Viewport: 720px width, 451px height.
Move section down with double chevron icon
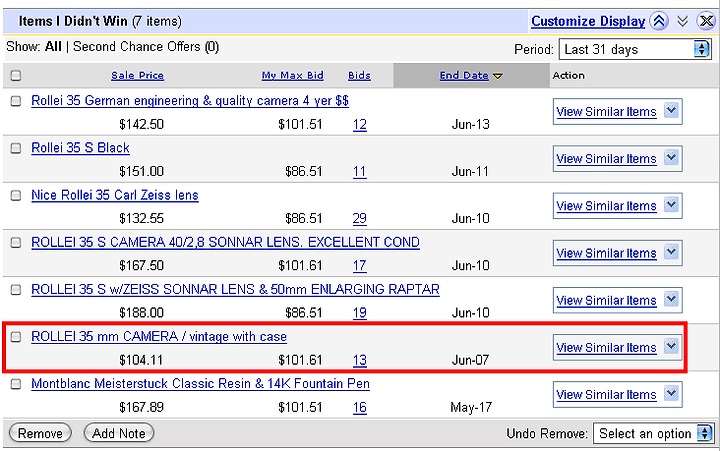pos(683,21)
